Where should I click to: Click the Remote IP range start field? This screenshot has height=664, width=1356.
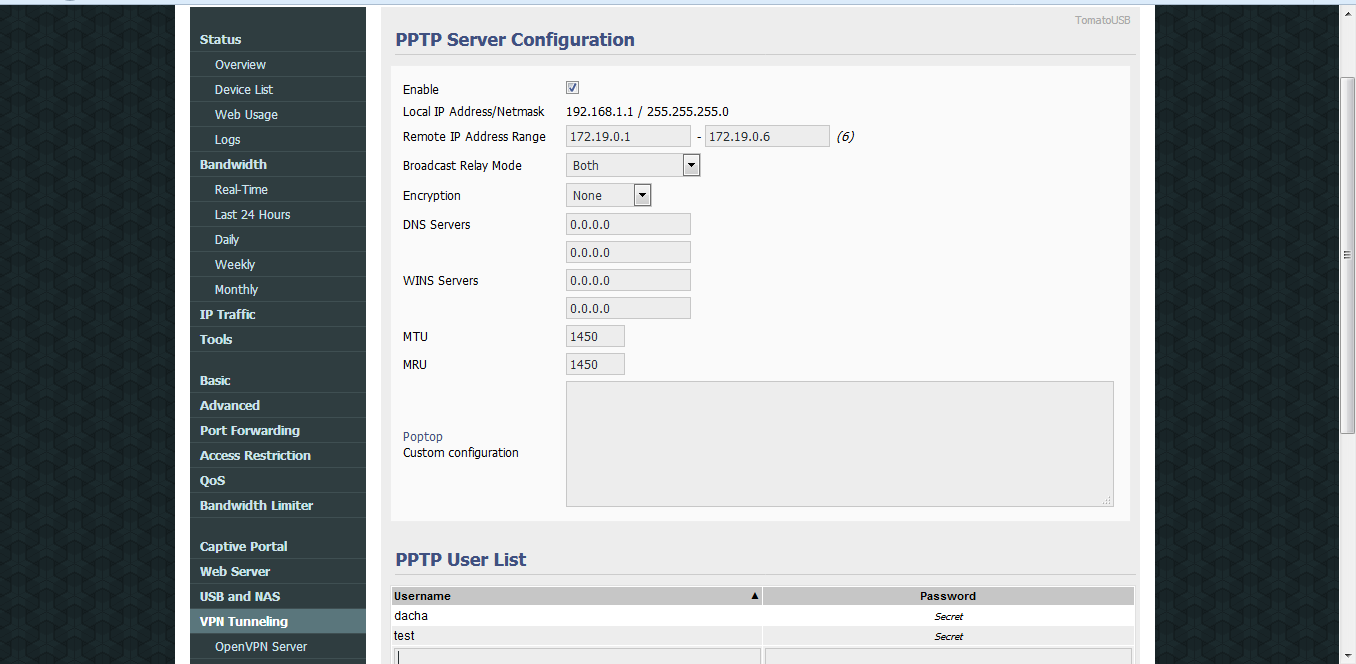(628, 136)
